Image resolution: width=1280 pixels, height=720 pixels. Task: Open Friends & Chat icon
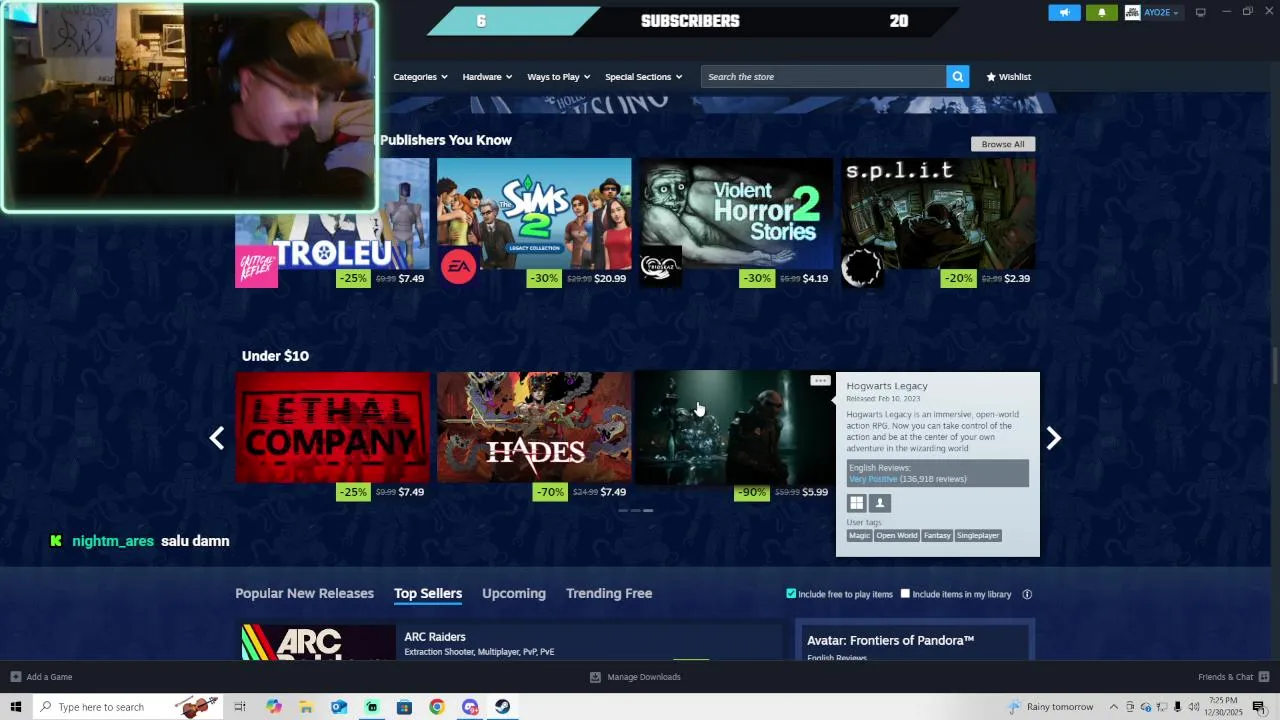coord(1264,677)
